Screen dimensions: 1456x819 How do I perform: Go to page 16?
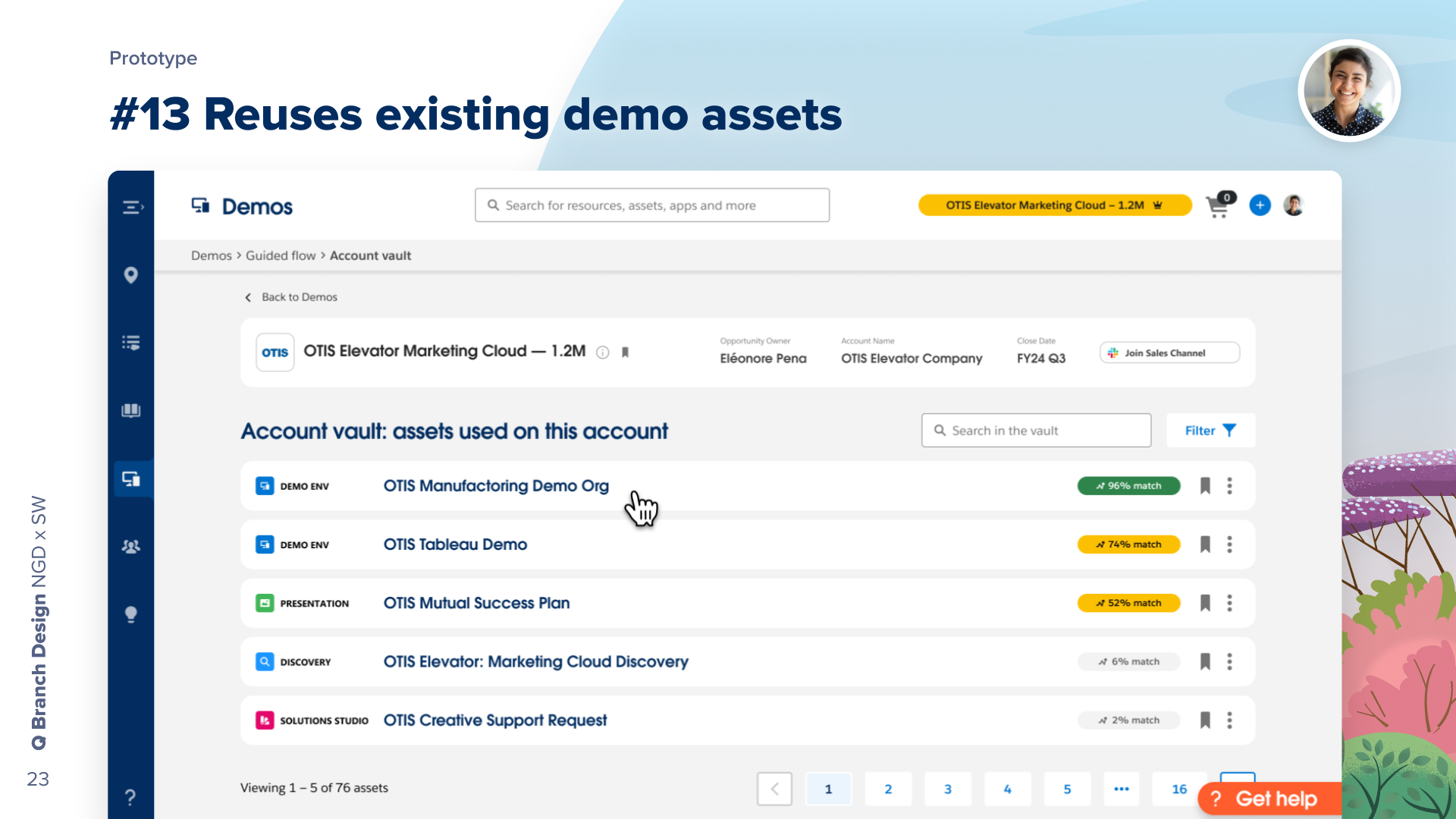pyautogui.click(x=1179, y=789)
